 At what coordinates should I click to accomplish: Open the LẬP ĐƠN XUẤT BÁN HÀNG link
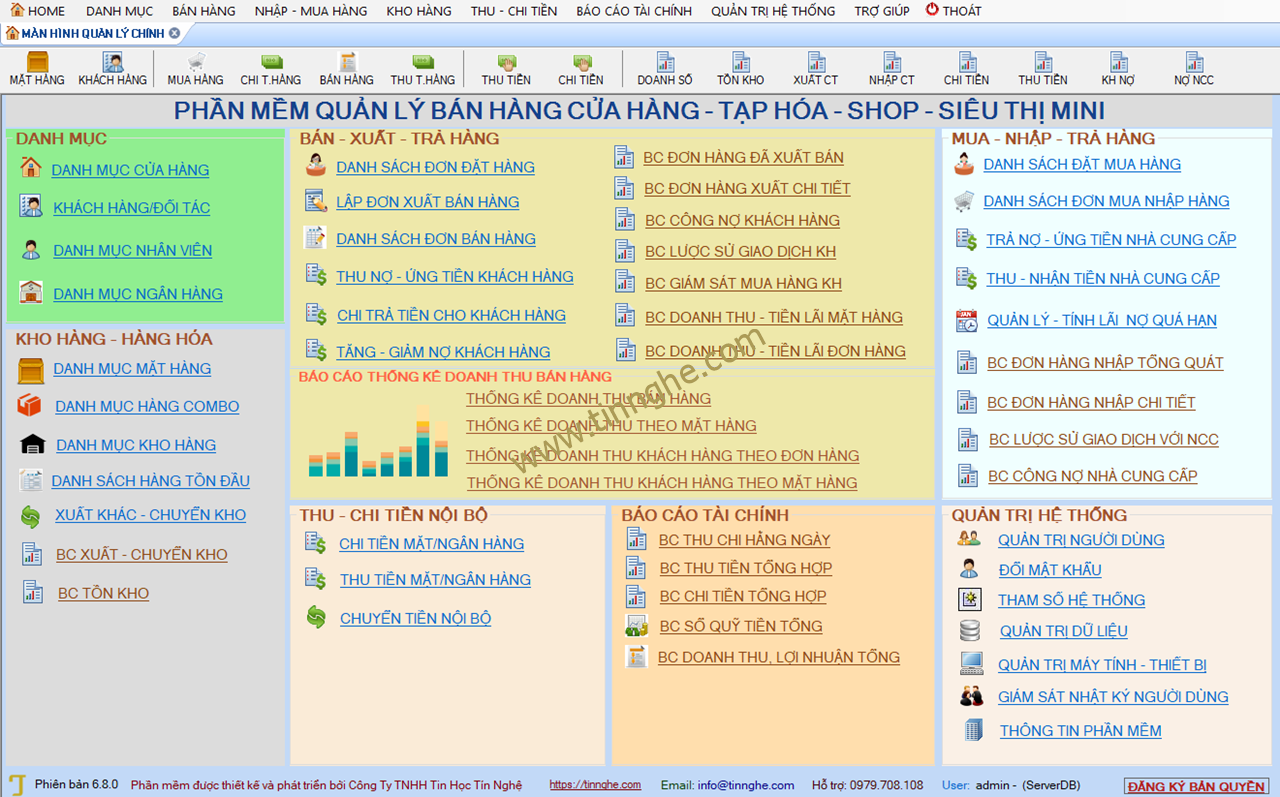tap(427, 202)
